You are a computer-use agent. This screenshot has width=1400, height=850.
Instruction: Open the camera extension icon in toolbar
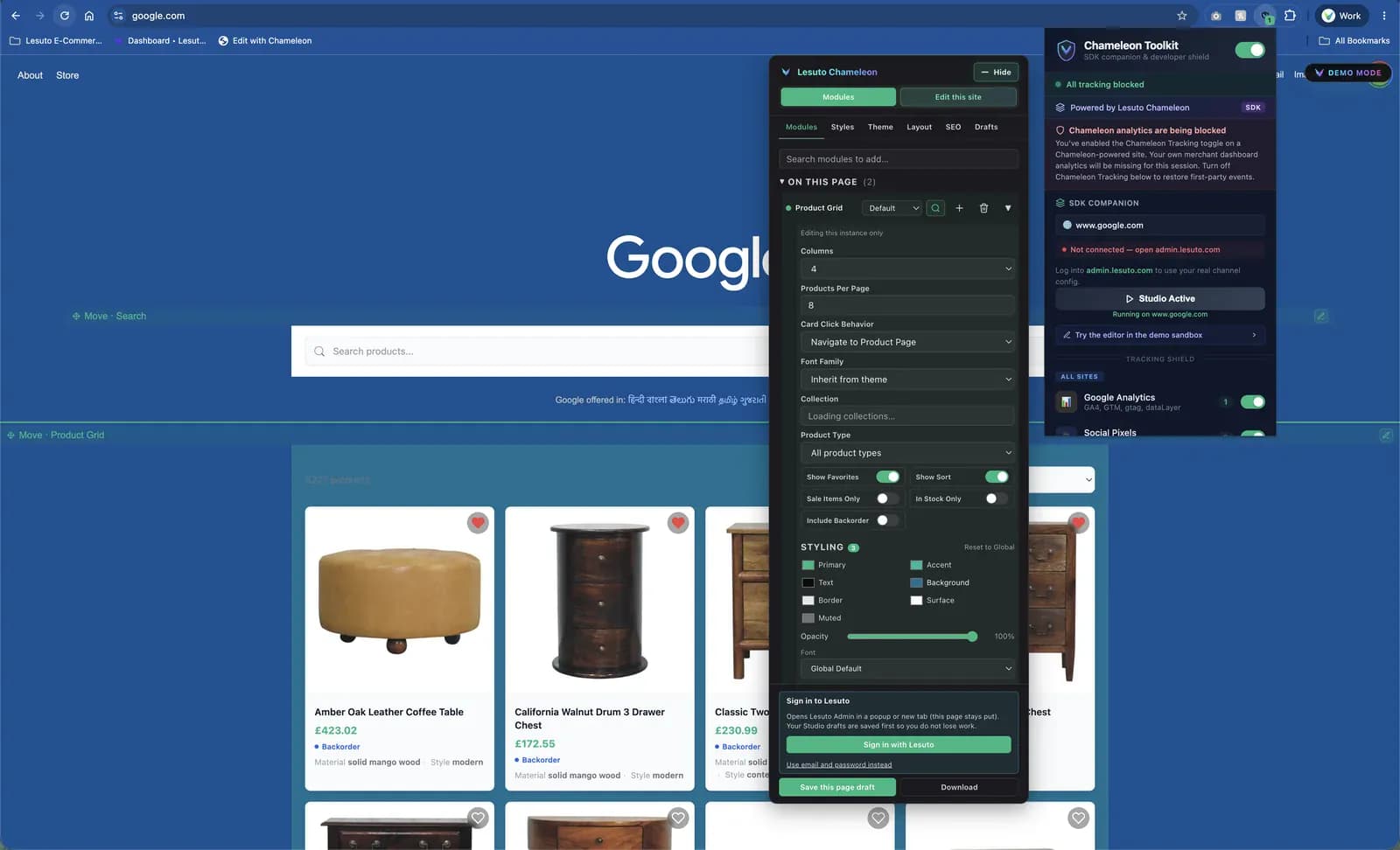point(1216,16)
